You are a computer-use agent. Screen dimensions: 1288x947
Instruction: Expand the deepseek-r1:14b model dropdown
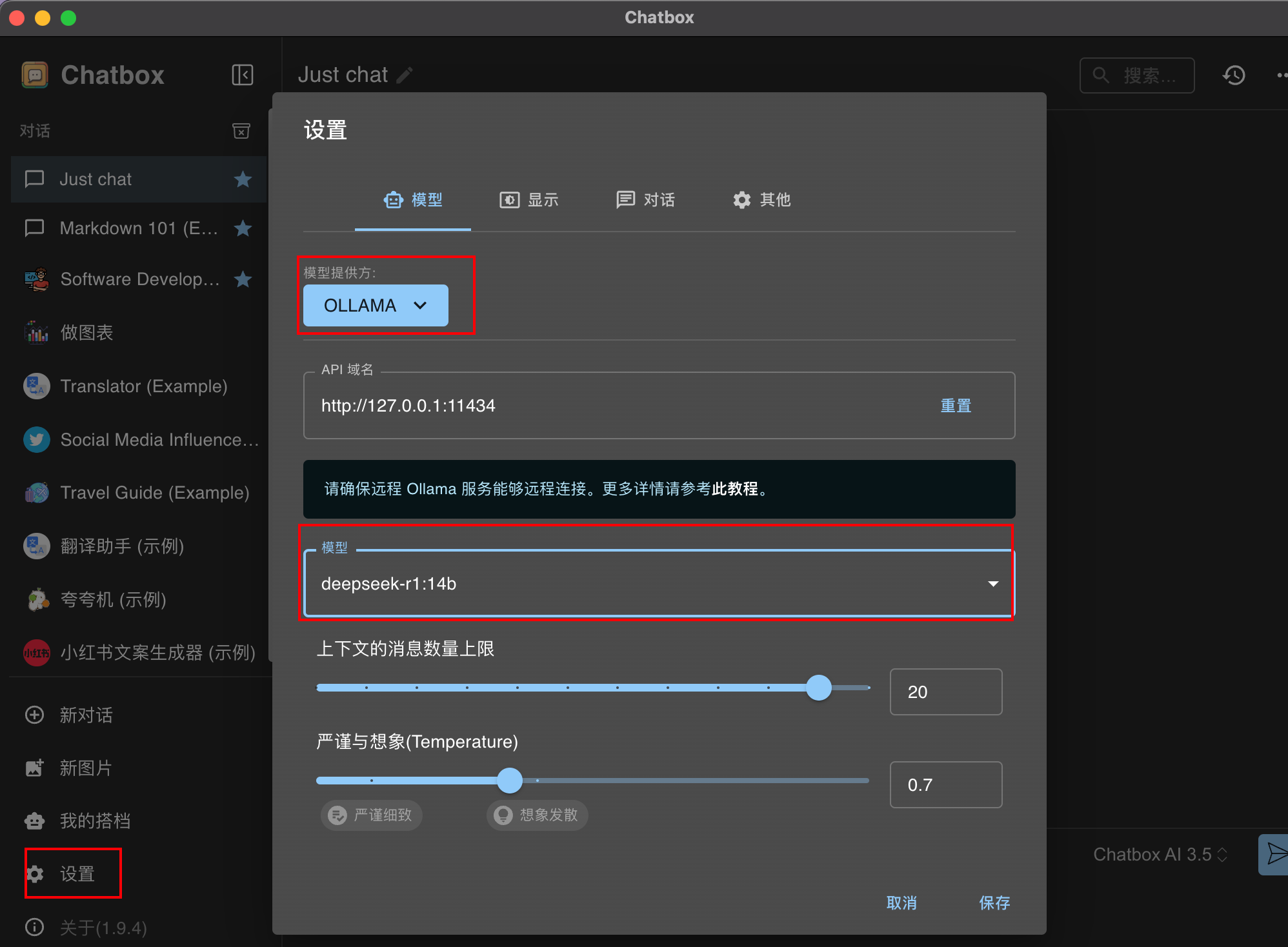click(992, 584)
